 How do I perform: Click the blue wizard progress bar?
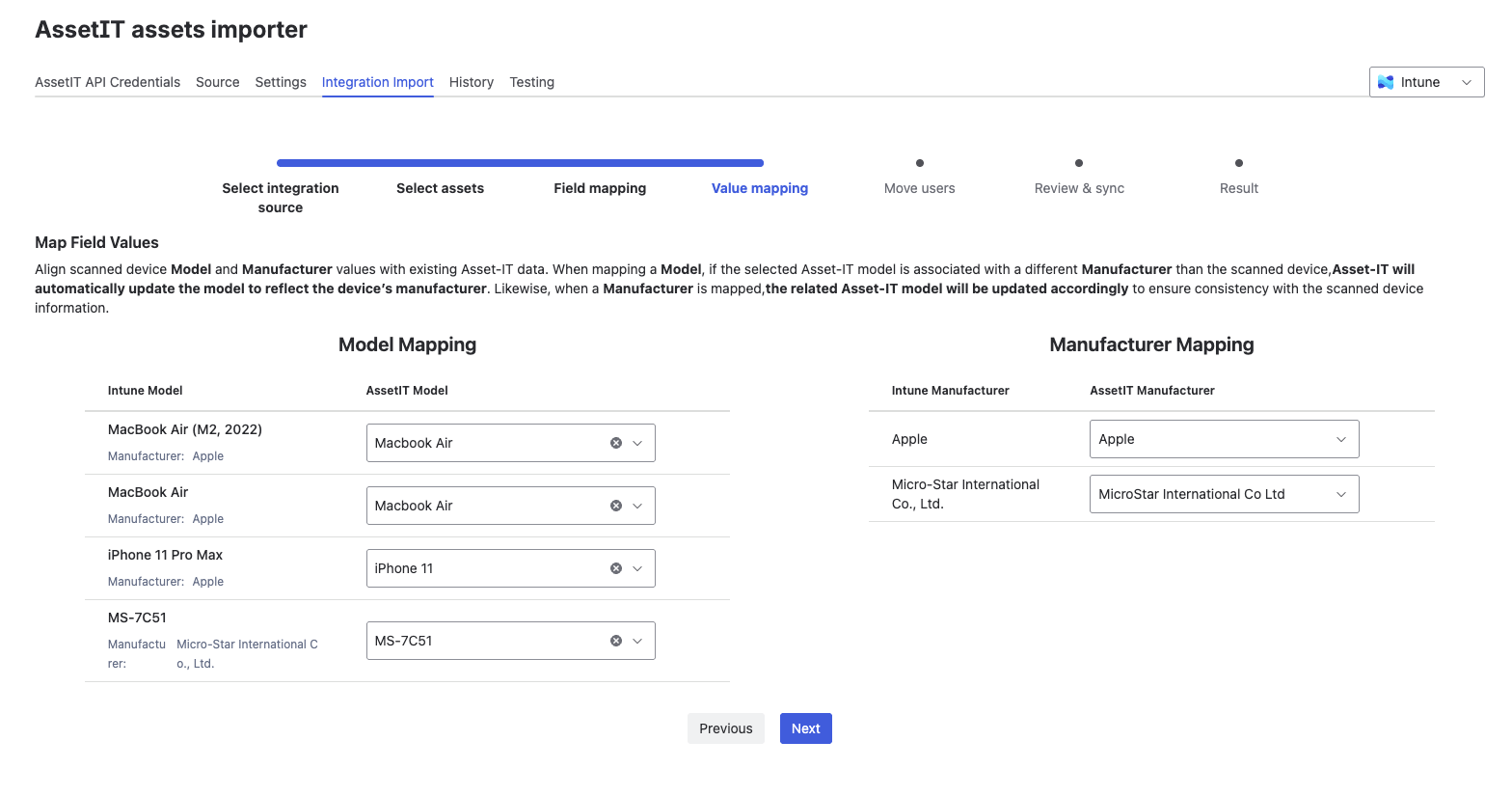[520, 163]
